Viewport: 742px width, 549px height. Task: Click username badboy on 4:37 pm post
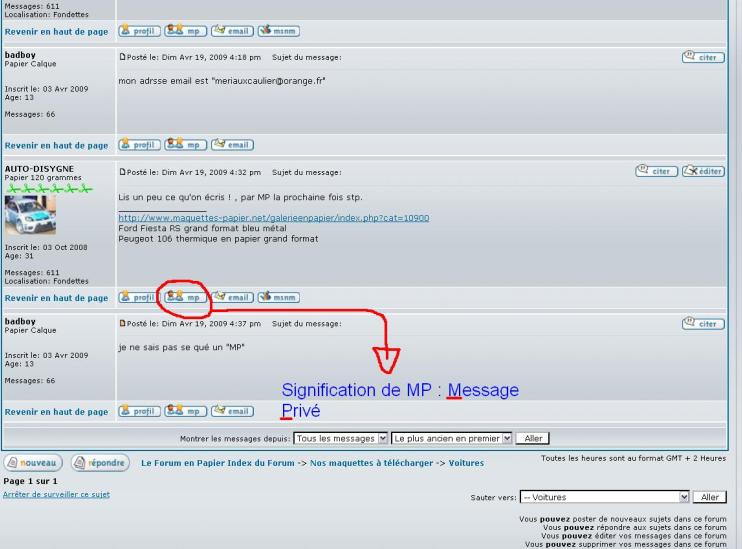tap(20, 321)
